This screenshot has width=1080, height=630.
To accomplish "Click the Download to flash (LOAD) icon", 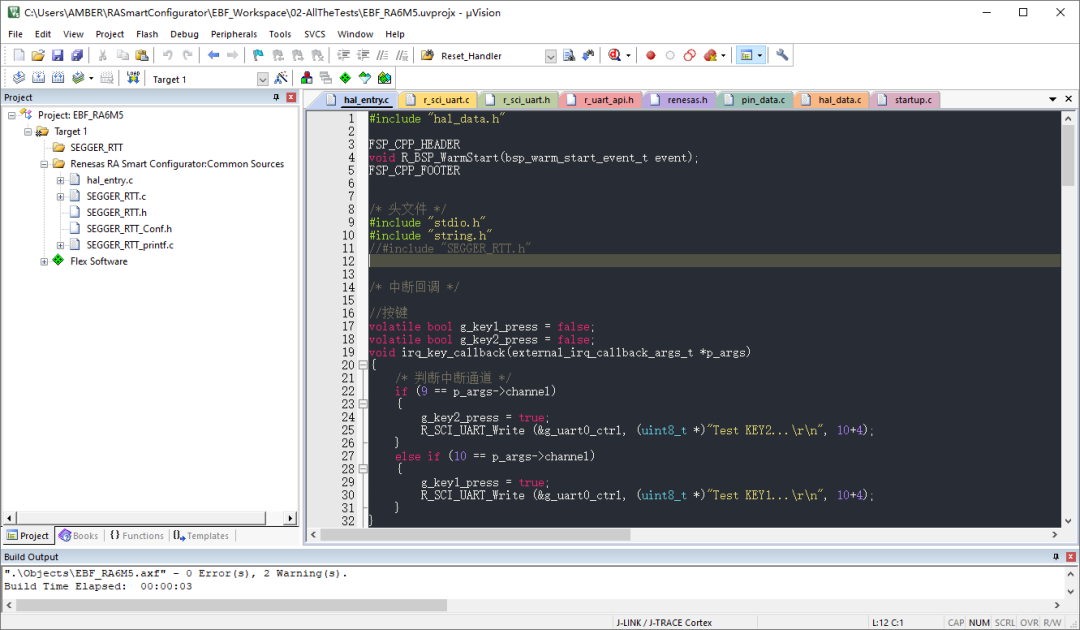I will pyautogui.click(x=134, y=78).
